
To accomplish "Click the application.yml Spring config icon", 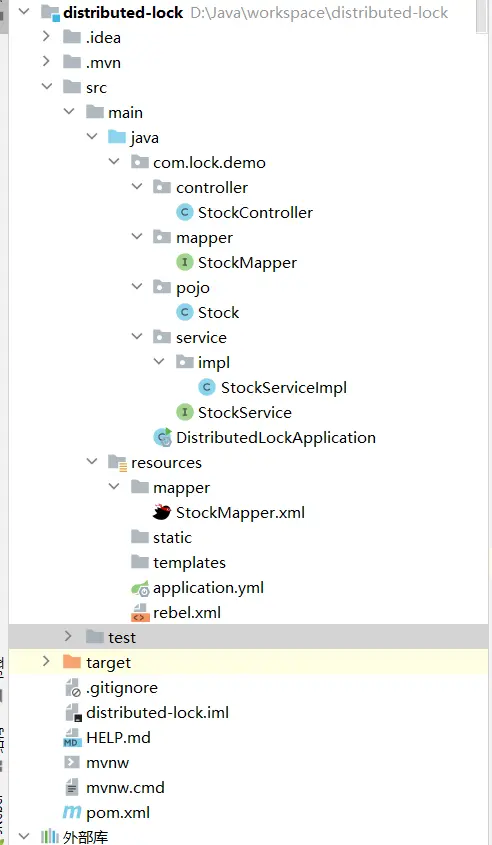I will [140, 588].
